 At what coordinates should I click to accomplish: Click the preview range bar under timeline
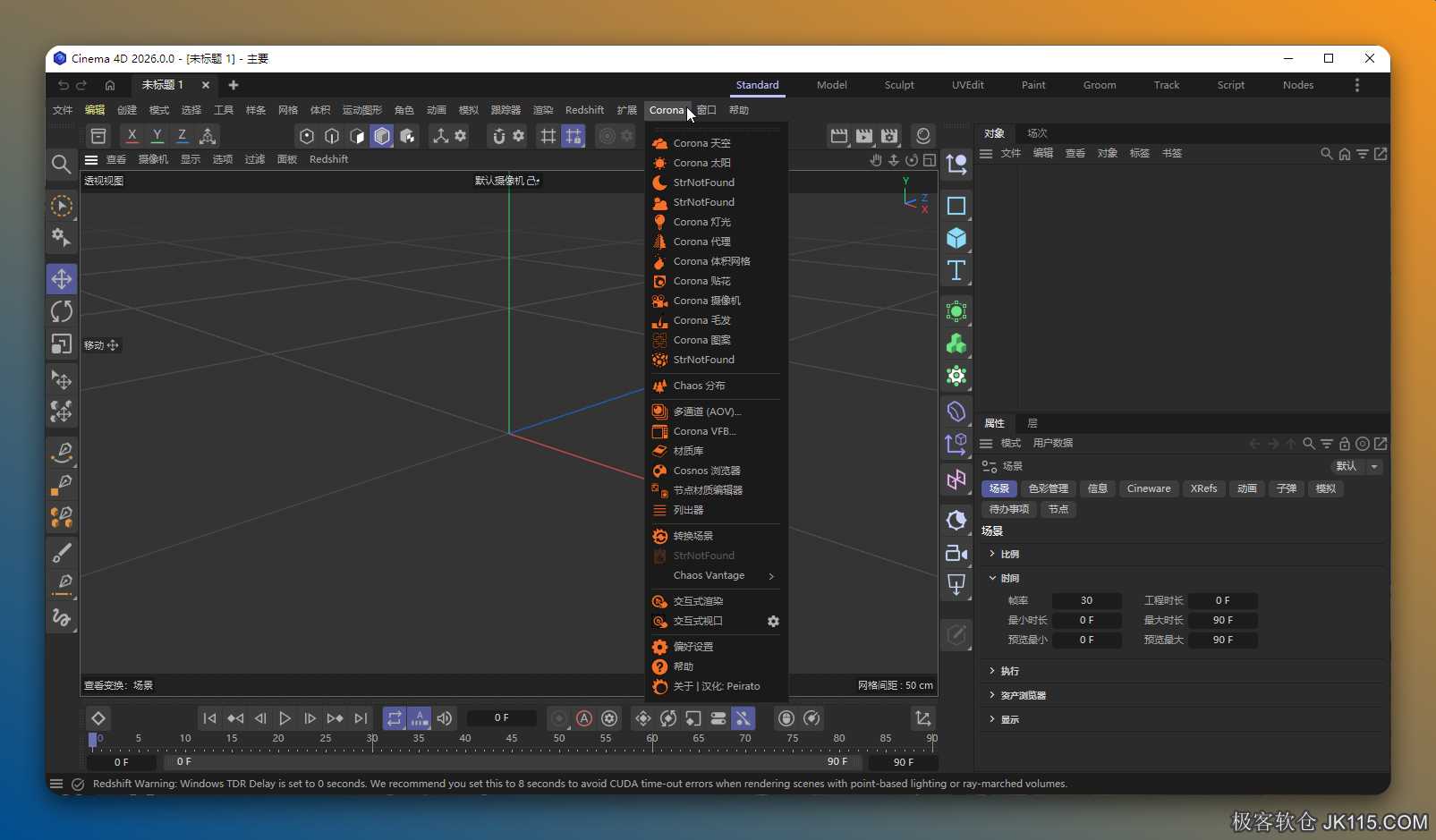coord(512,761)
